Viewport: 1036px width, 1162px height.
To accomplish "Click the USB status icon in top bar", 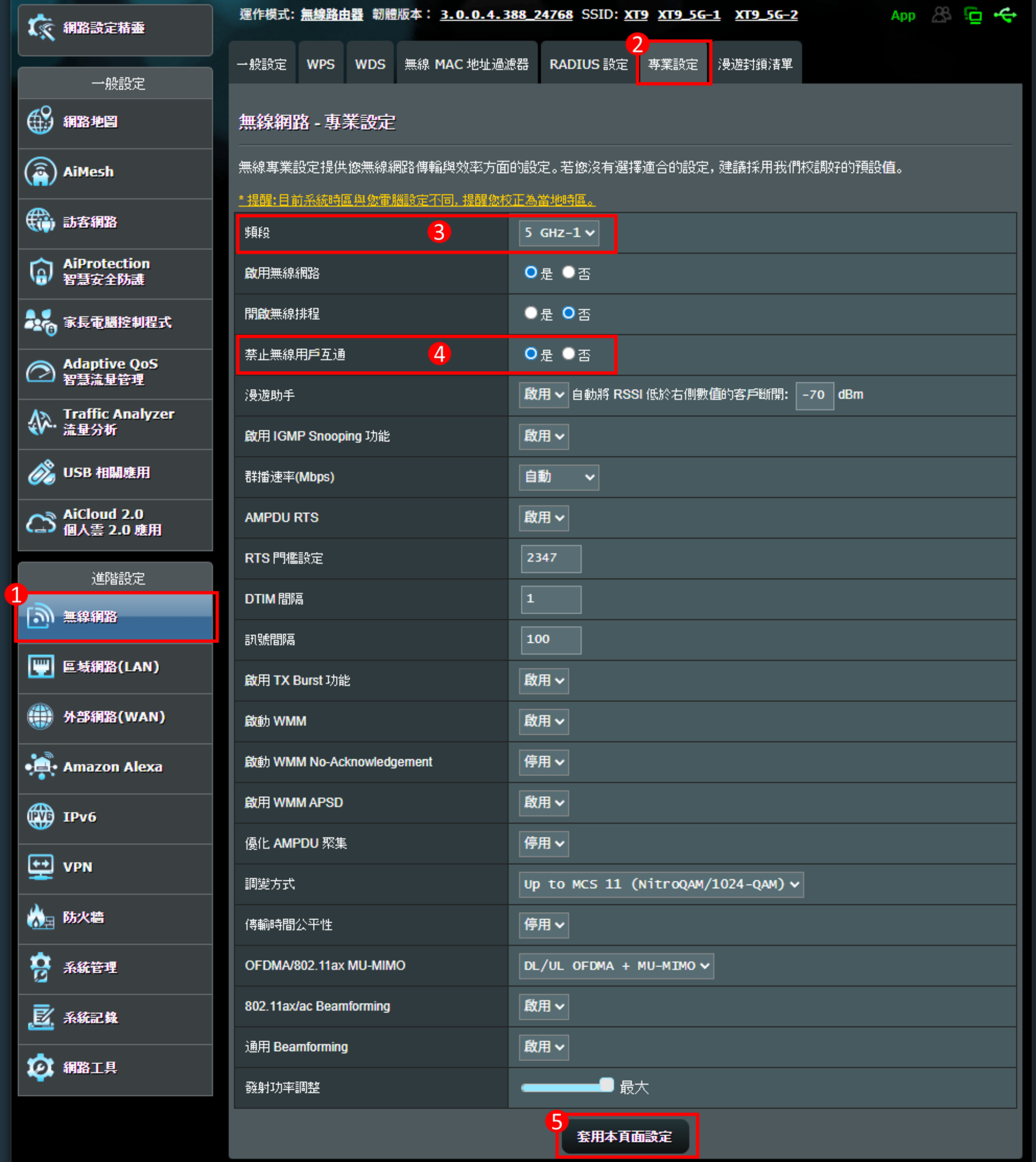I will (1005, 15).
